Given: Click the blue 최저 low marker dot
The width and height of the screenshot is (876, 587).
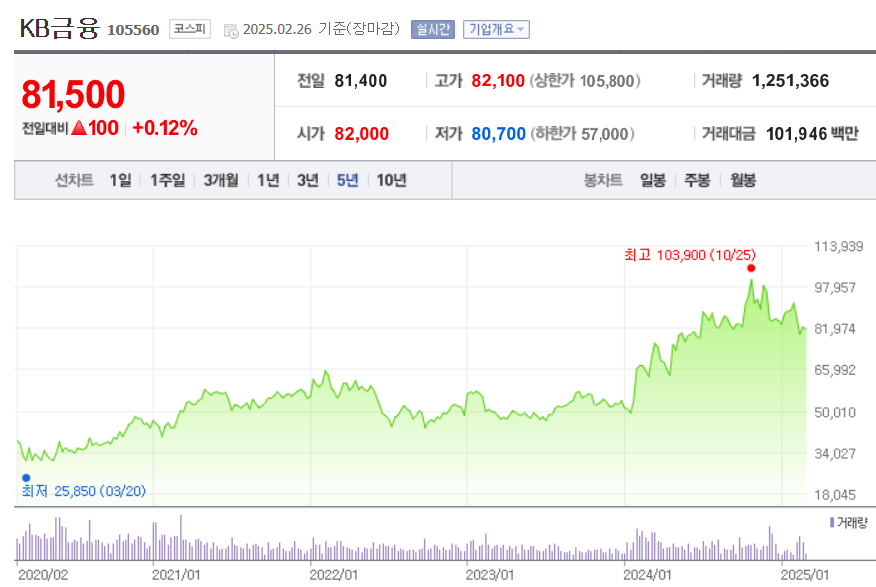Looking at the screenshot, I should tap(26, 478).
